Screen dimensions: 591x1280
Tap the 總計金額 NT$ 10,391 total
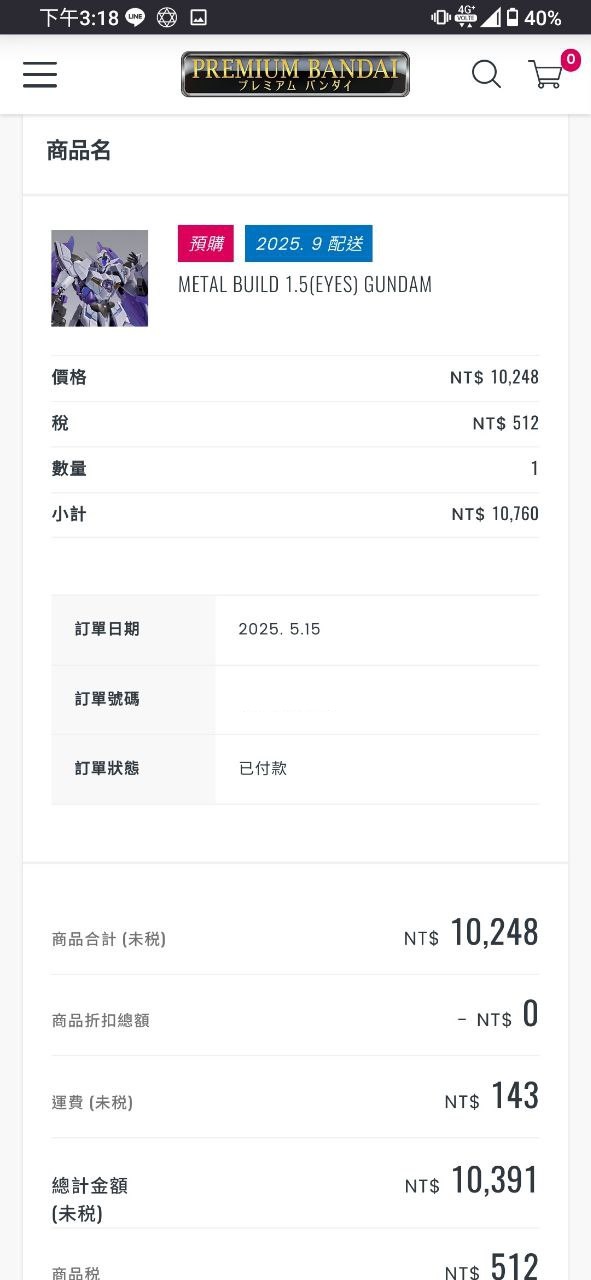(472, 1181)
